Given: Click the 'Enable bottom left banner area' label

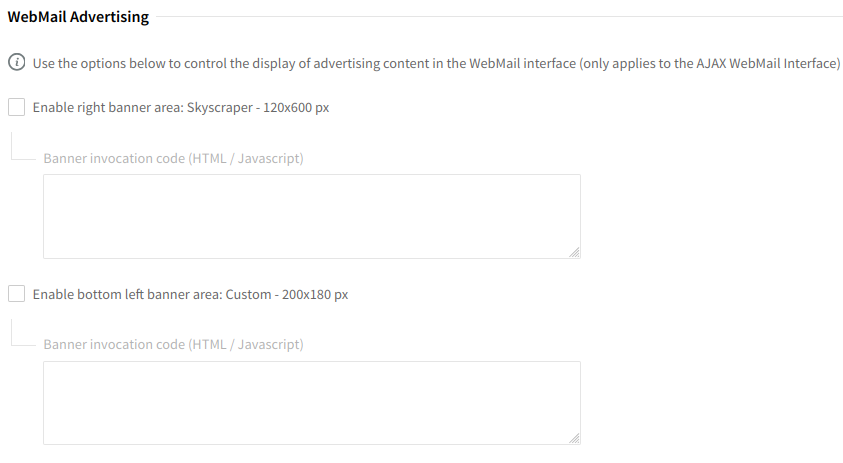Looking at the screenshot, I should 190,294.
